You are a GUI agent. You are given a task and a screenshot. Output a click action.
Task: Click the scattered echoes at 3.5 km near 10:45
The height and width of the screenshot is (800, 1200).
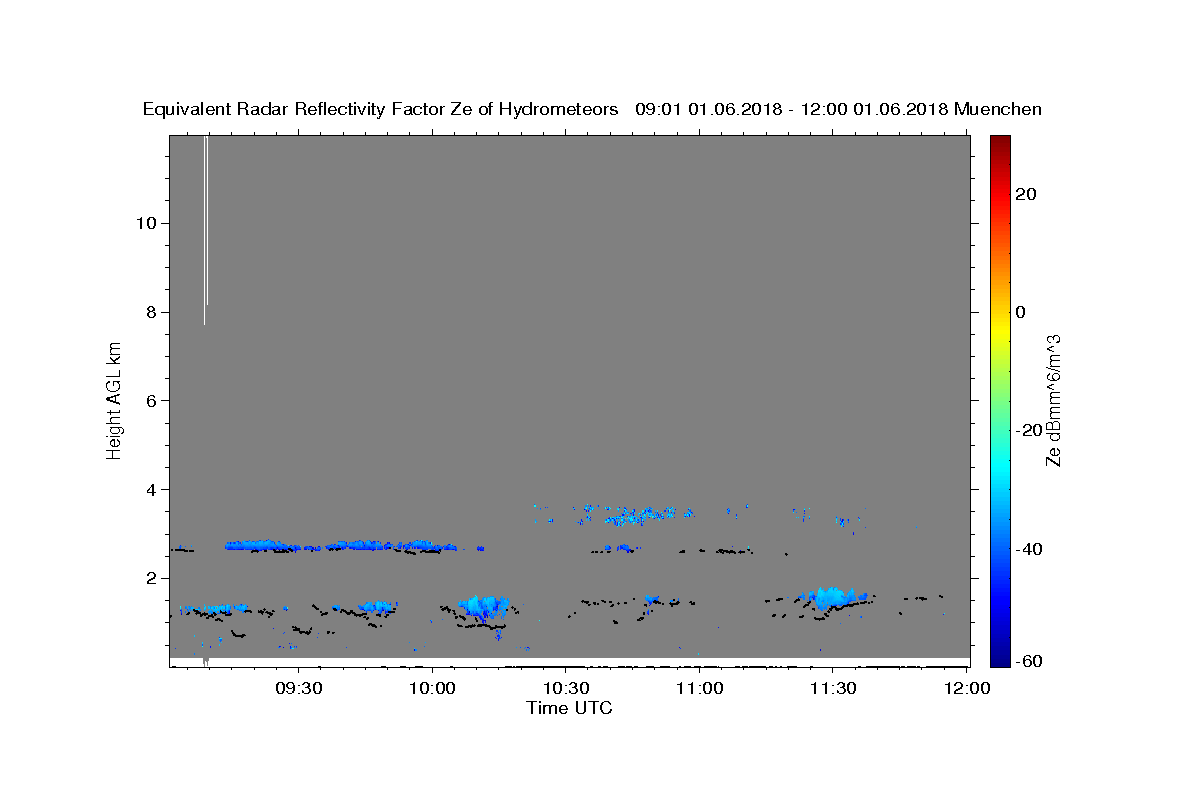tap(636, 515)
